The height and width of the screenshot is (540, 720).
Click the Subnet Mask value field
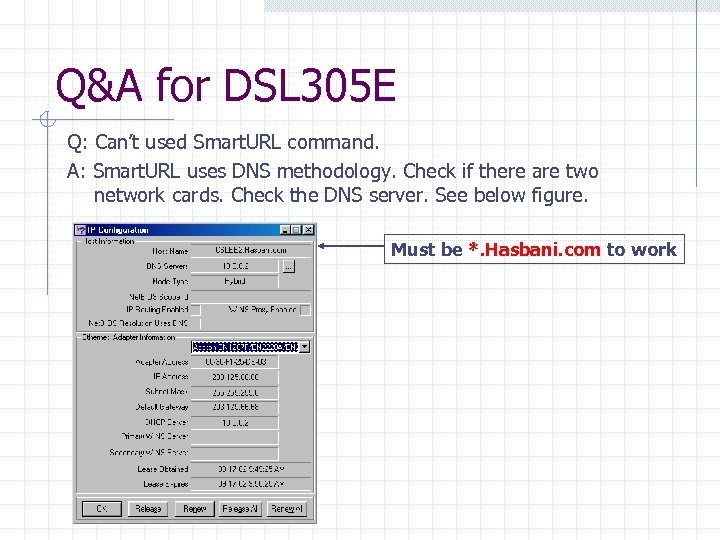[235, 392]
